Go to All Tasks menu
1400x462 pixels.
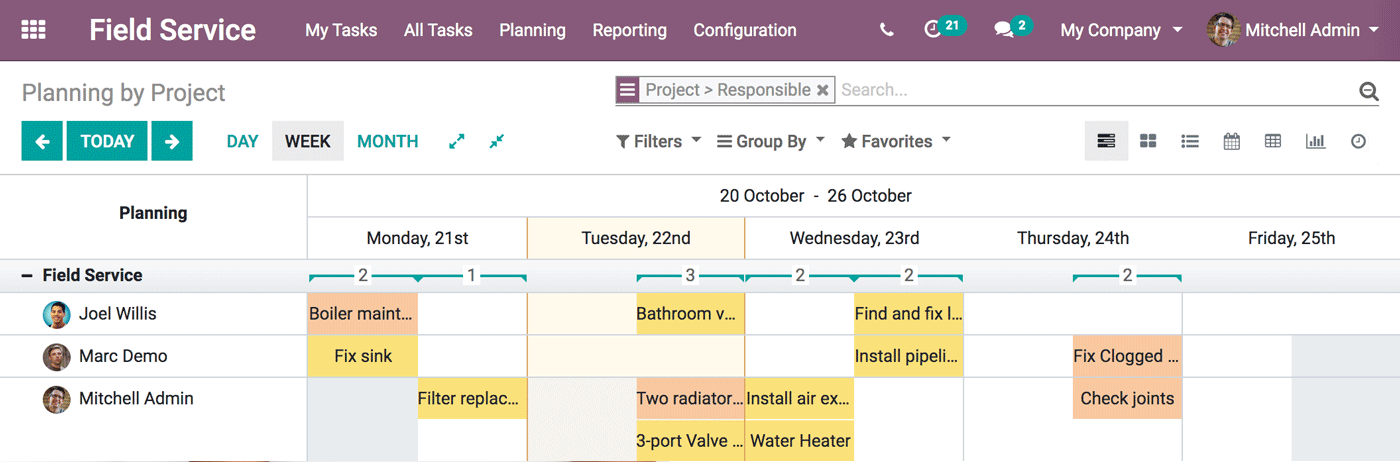tap(438, 30)
